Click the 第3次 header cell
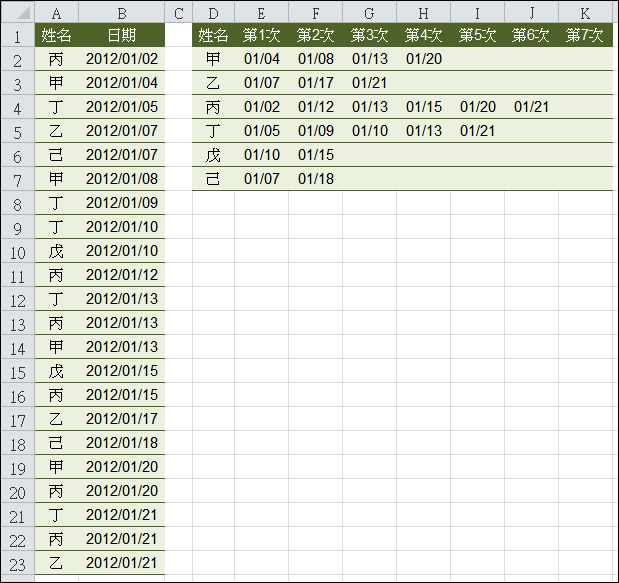619x583 pixels. coord(370,35)
